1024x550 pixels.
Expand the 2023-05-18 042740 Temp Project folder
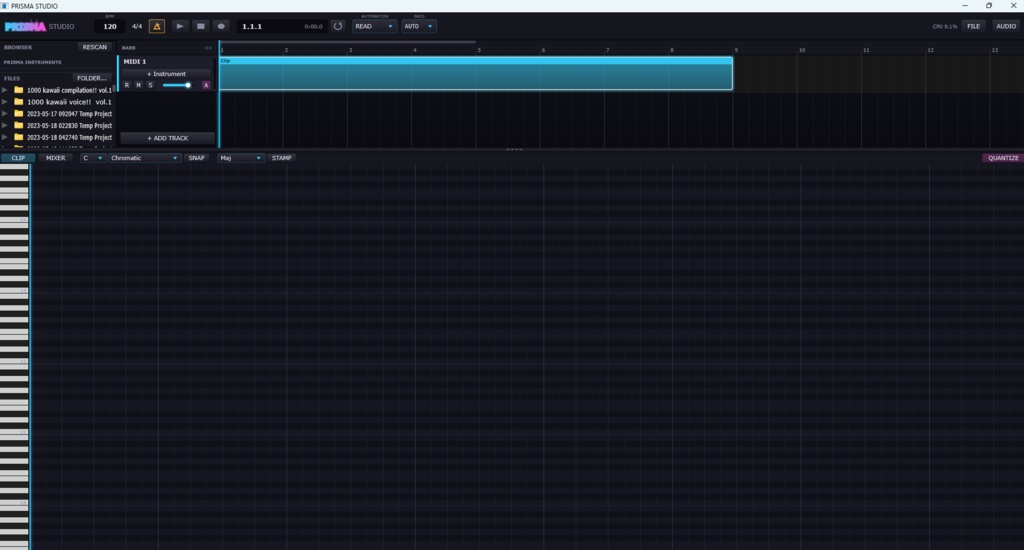point(5,137)
